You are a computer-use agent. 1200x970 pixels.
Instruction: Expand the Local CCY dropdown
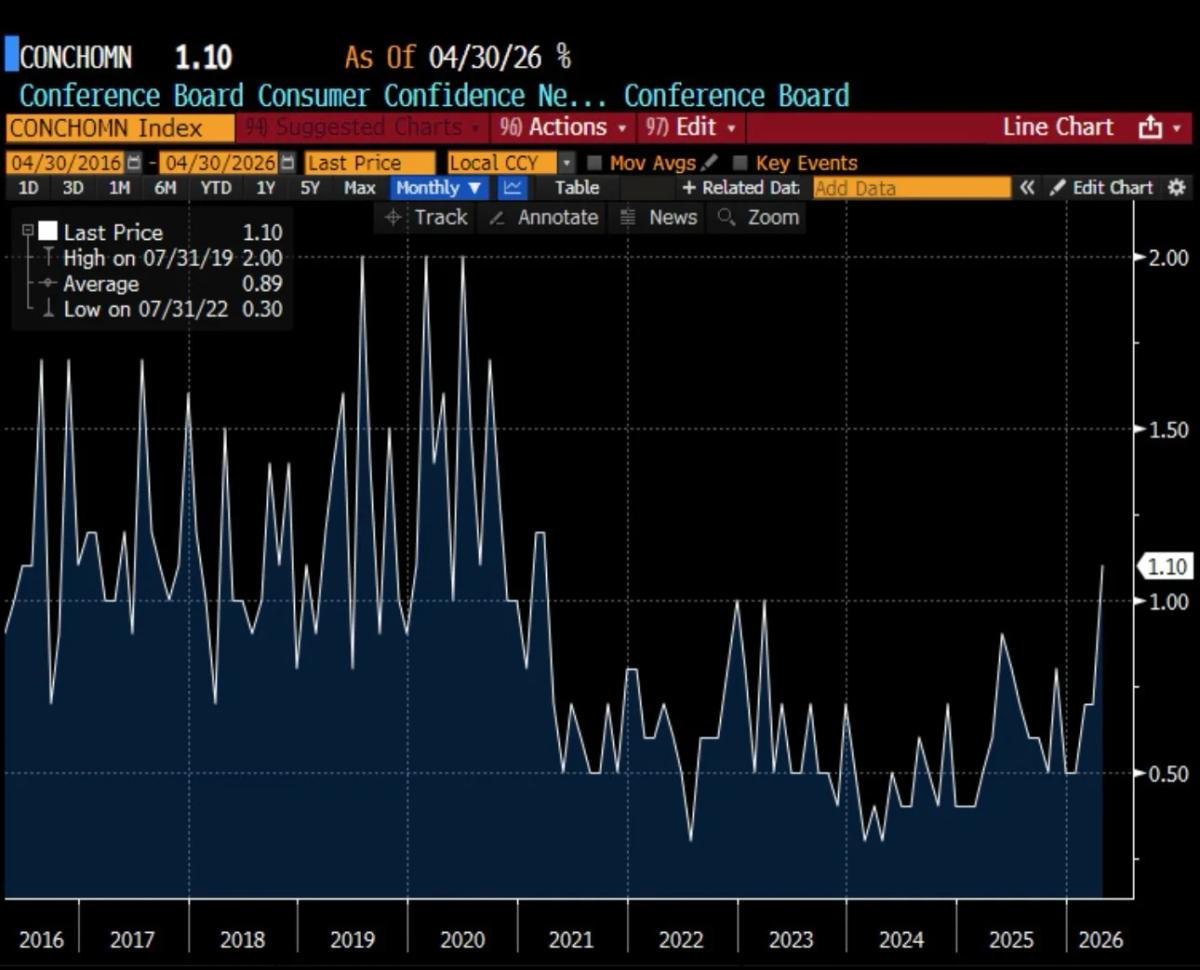566,162
